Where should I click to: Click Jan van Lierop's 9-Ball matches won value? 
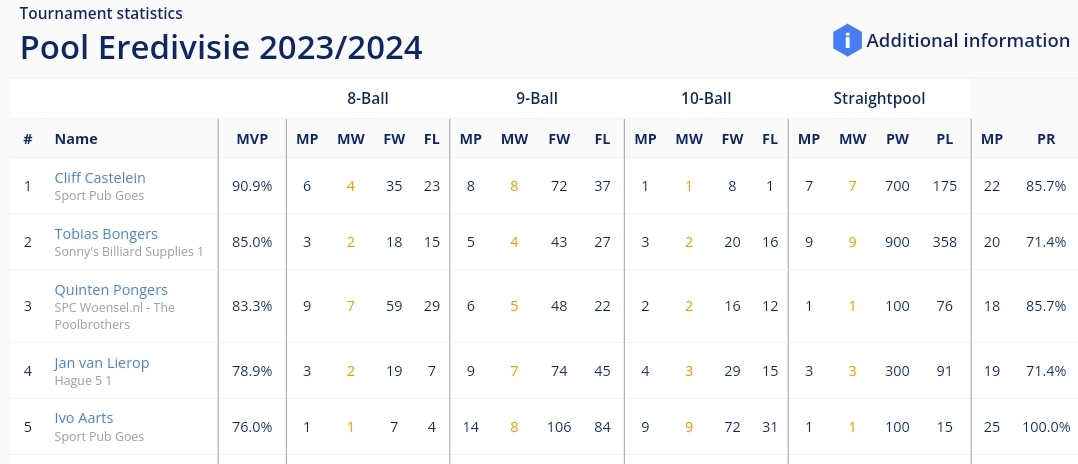[x=514, y=371]
